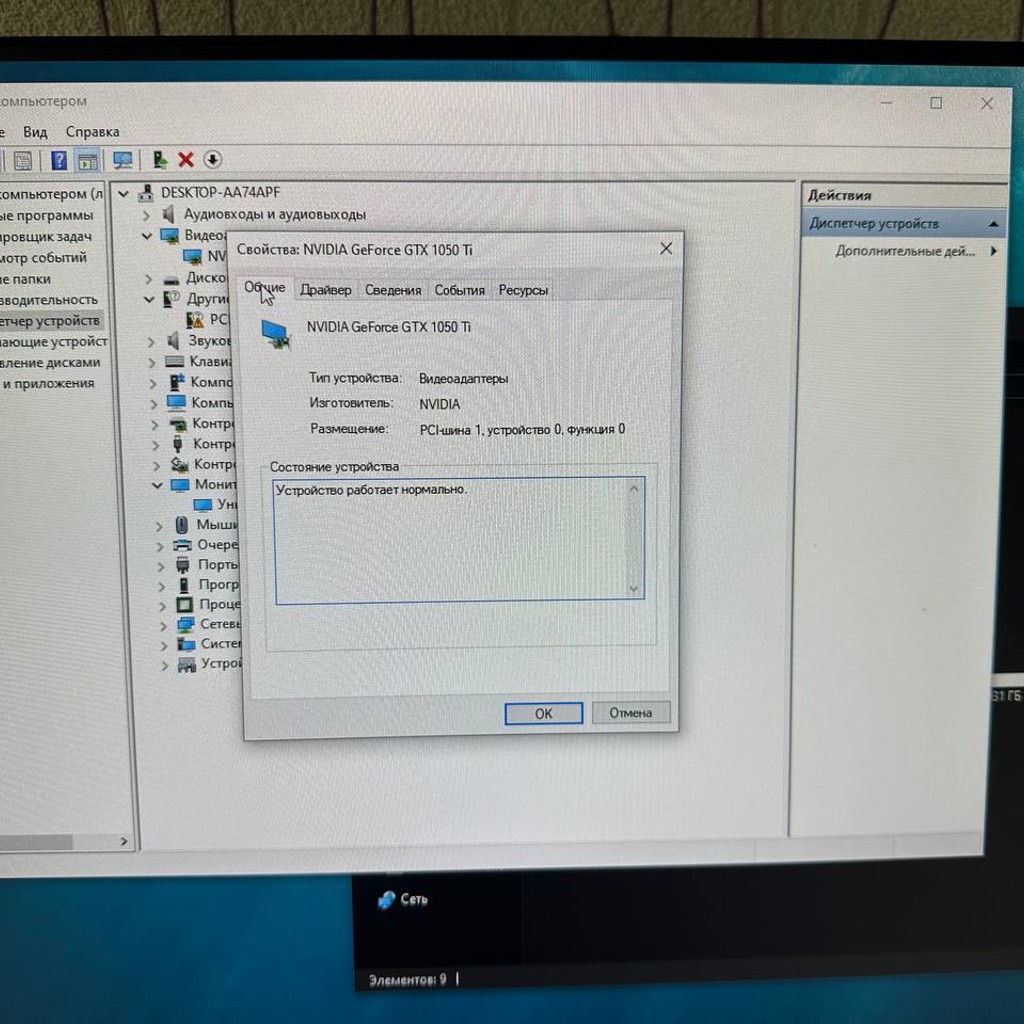Click the 'Элементов: 9' status bar text
Viewport: 1024px width, 1024px height.
coord(408,980)
